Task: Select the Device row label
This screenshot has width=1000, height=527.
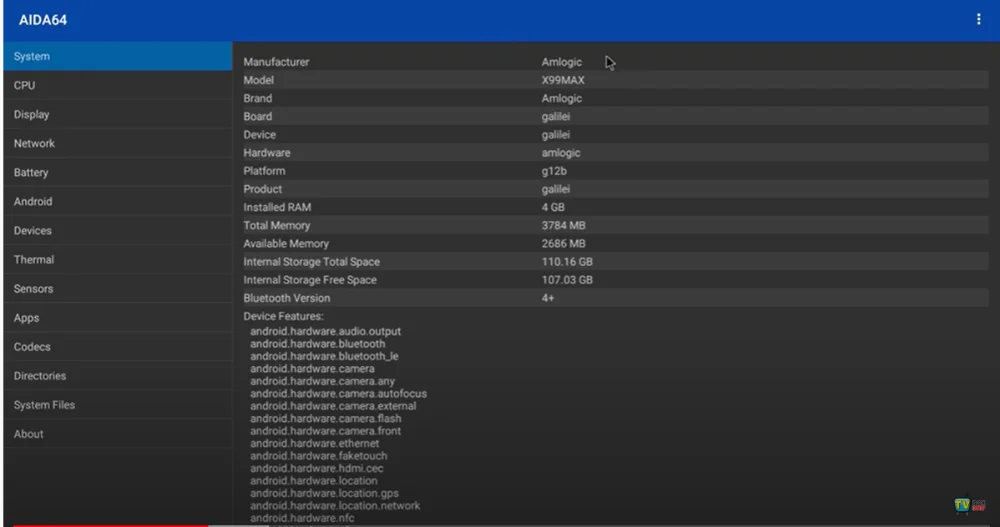Action: (x=260, y=135)
